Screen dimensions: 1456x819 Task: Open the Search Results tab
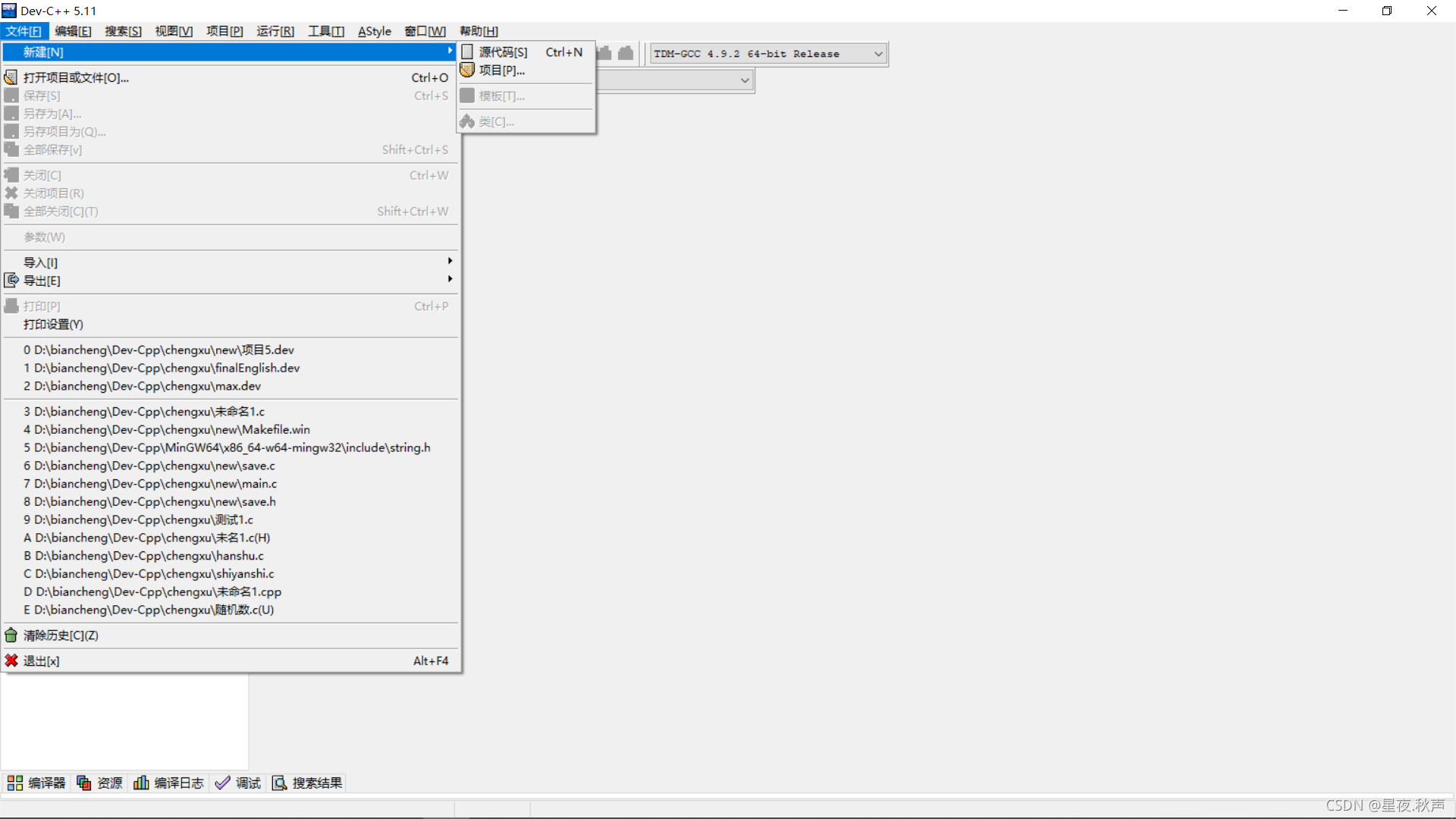307,783
